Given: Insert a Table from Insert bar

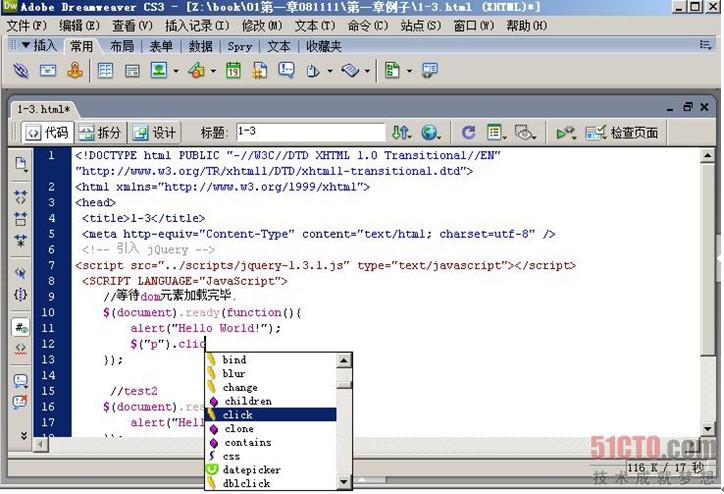Looking at the screenshot, I should coord(105,71).
